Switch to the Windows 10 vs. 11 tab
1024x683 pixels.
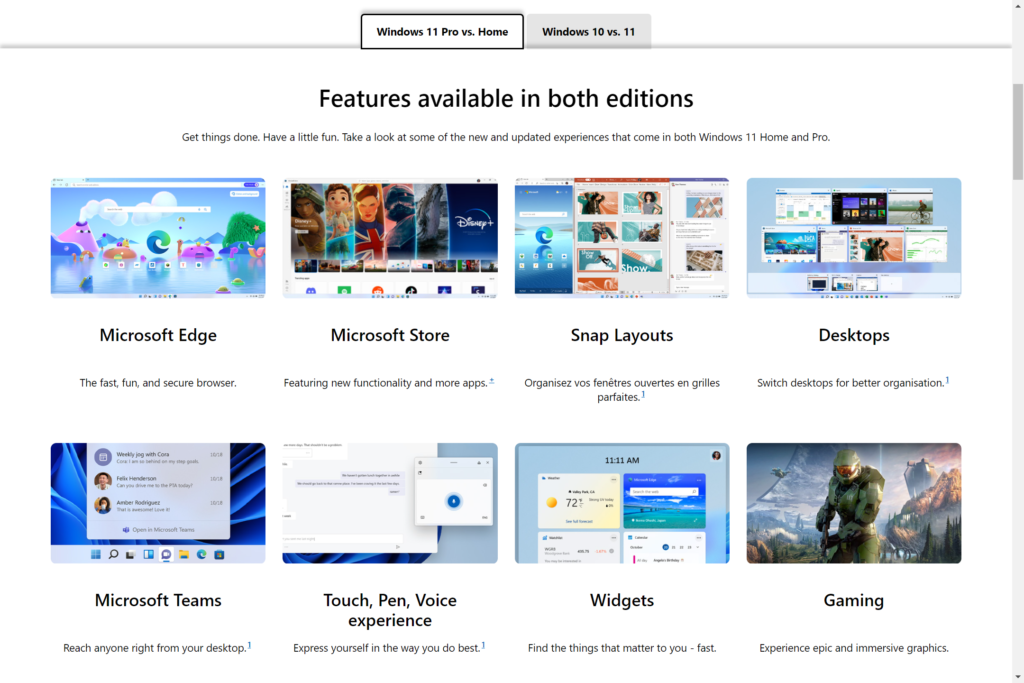tap(588, 32)
